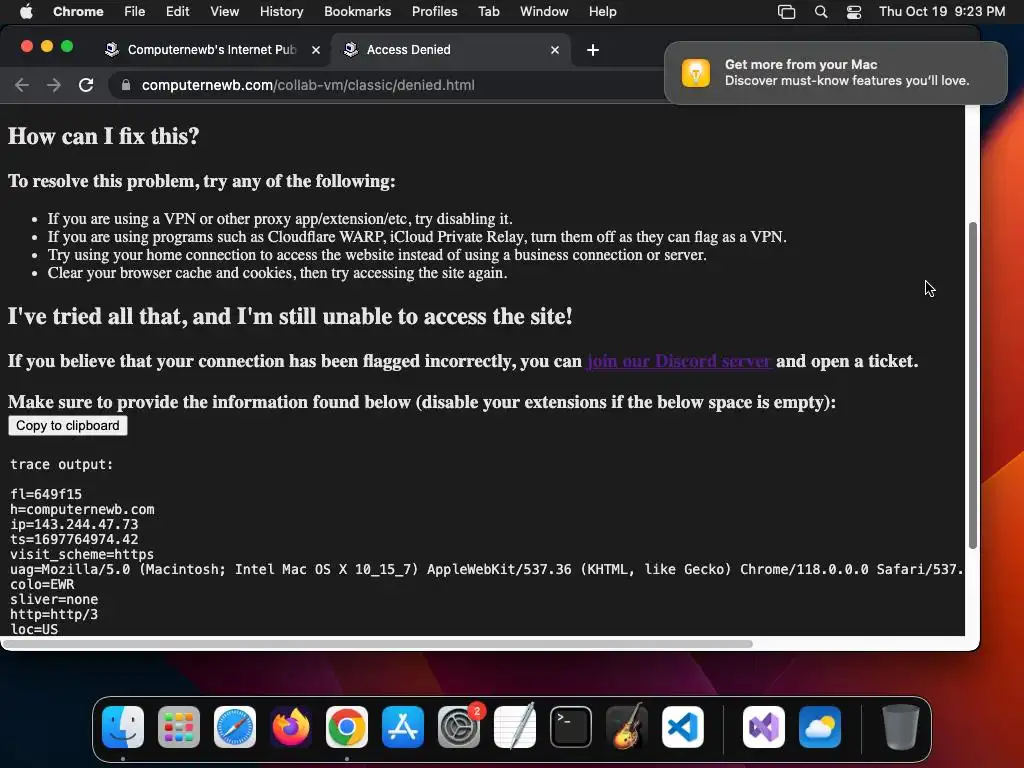Open the cloud app dock icon

820,726
